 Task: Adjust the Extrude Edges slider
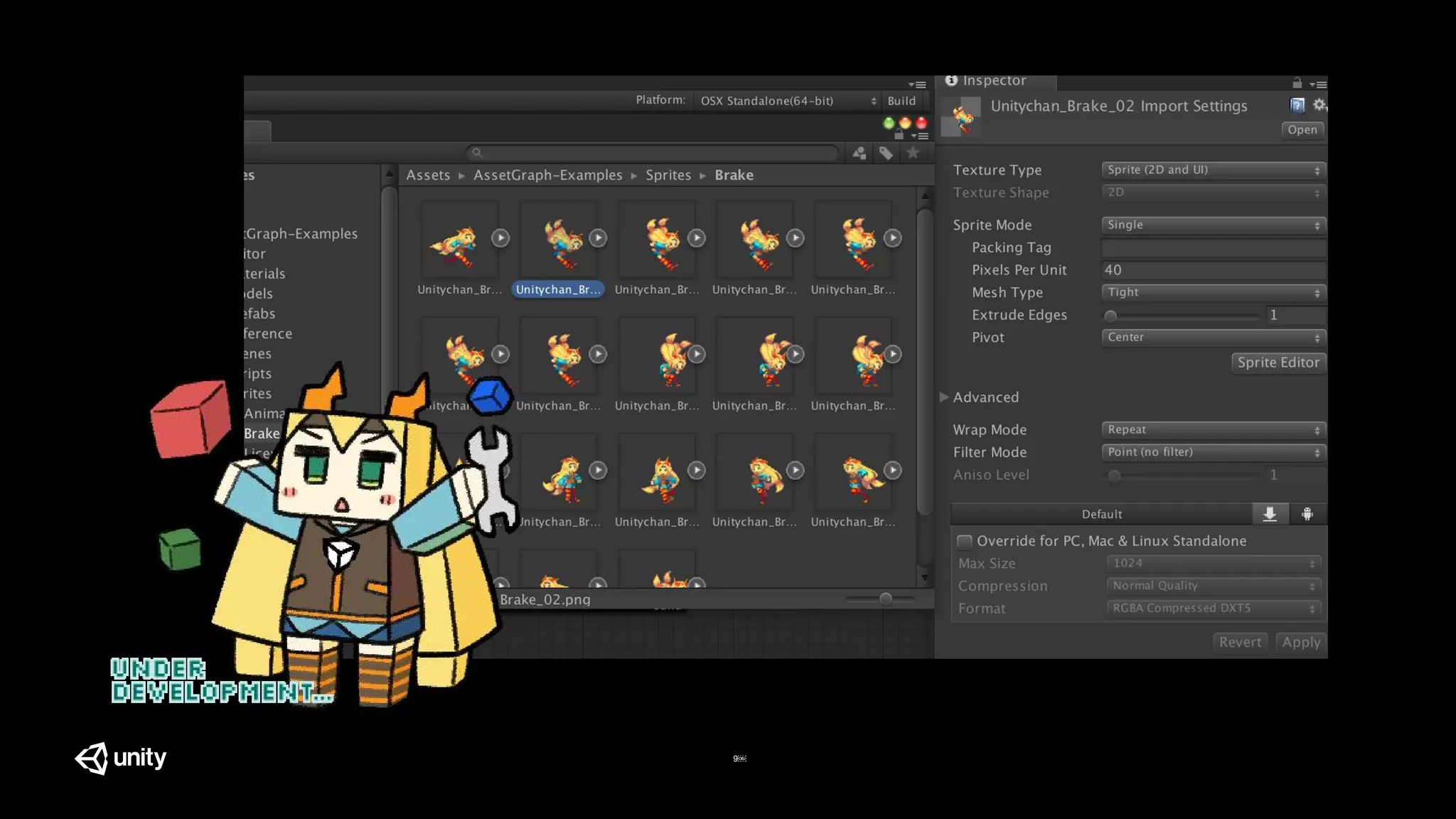1110,316
